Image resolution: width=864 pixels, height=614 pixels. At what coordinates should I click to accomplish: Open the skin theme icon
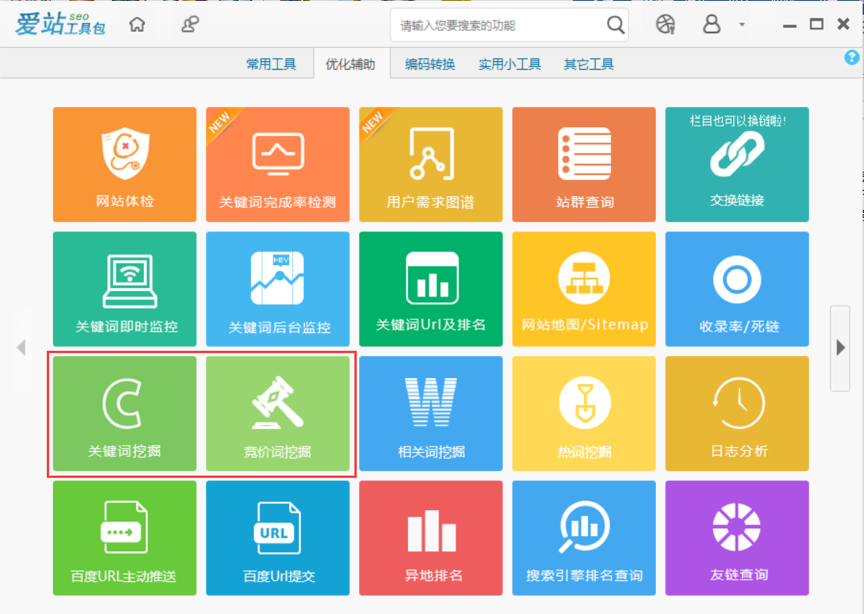[x=666, y=24]
